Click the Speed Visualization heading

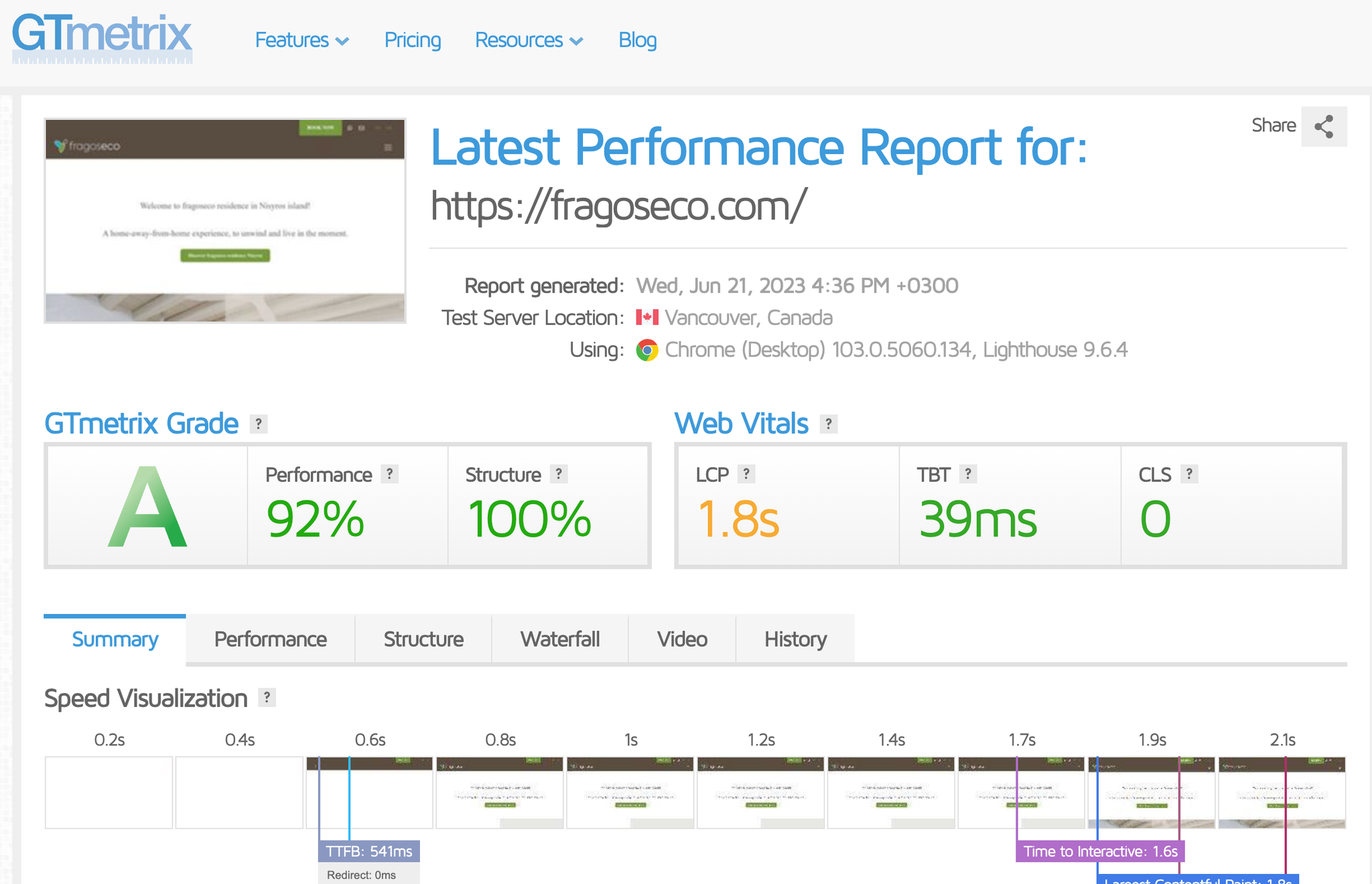[146, 698]
